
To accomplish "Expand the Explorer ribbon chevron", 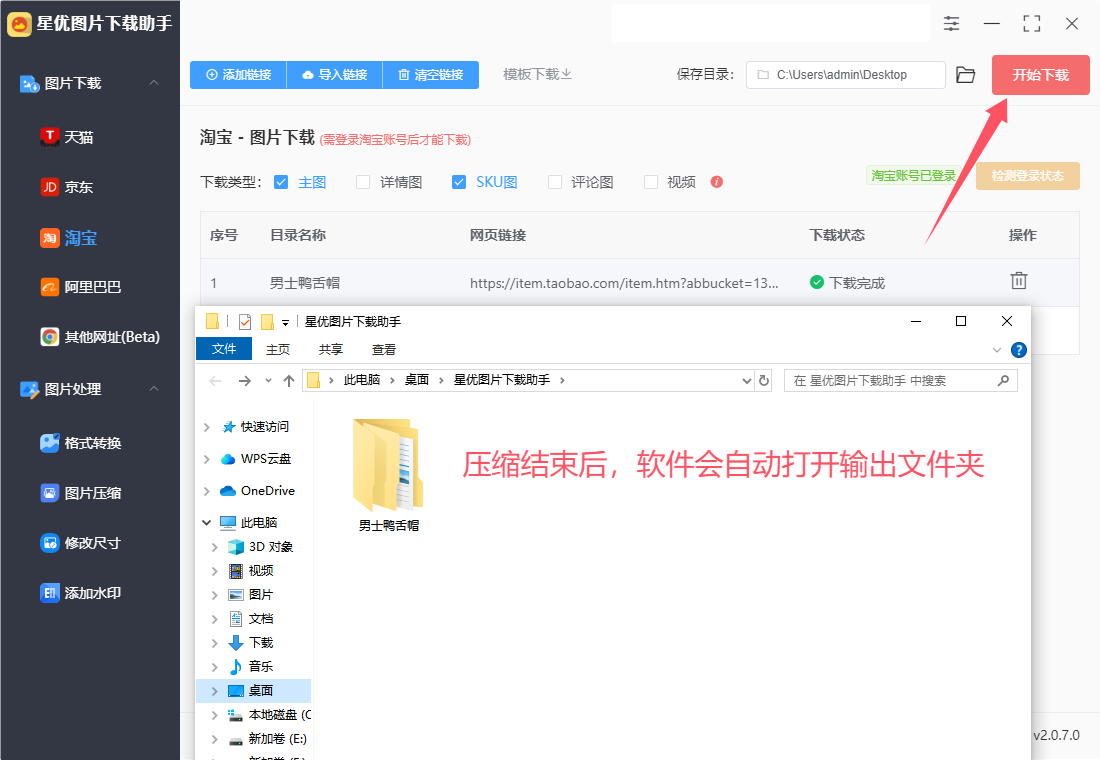I will point(996,349).
